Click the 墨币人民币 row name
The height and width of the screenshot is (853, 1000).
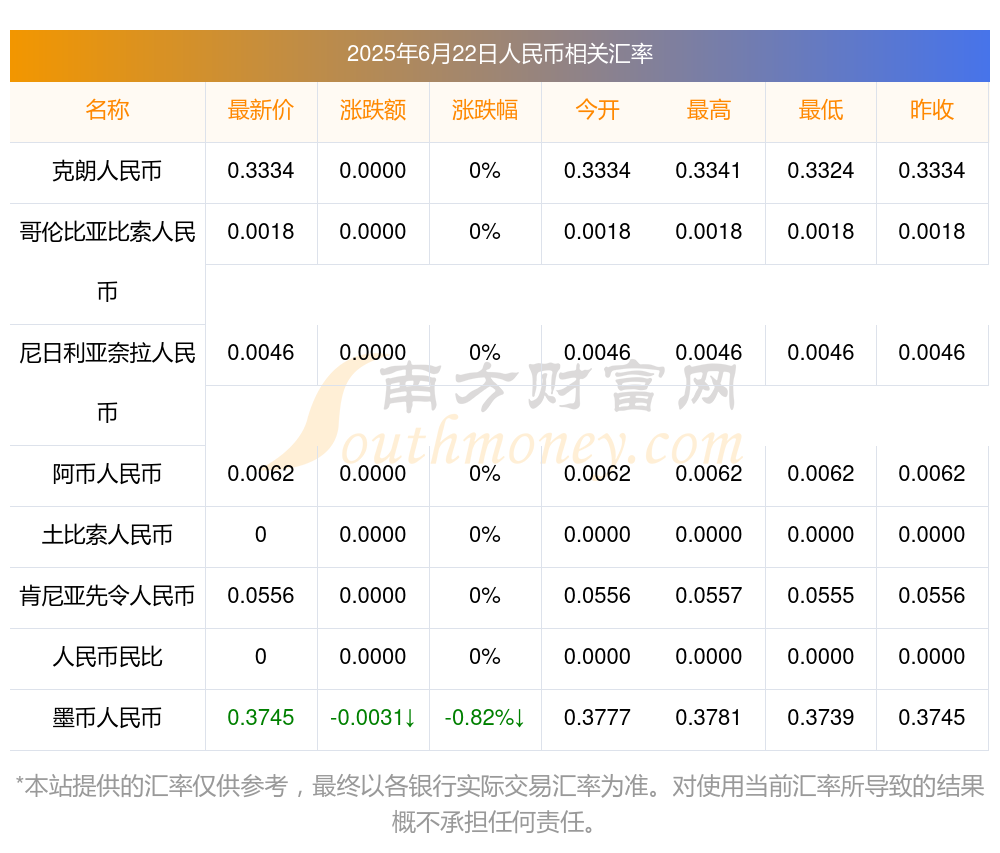(x=107, y=718)
